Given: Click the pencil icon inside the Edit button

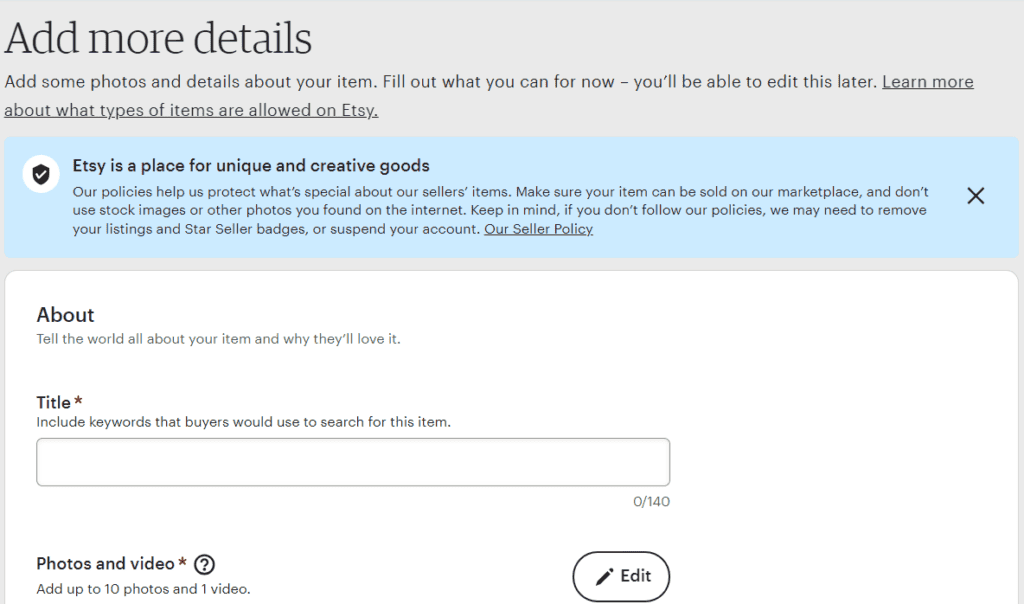Looking at the screenshot, I should click(601, 576).
